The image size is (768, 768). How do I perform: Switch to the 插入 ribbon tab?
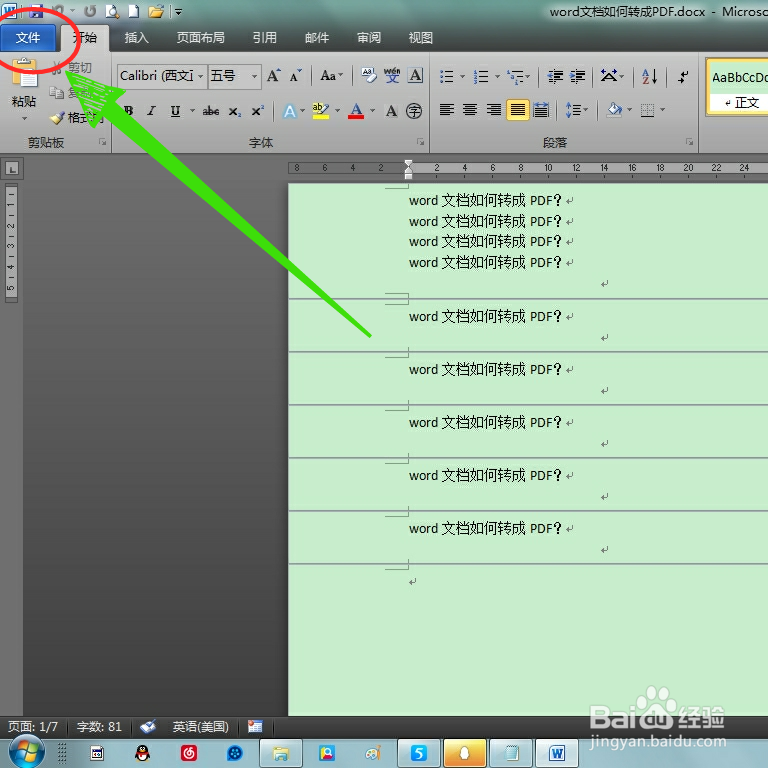click(136, 38)
